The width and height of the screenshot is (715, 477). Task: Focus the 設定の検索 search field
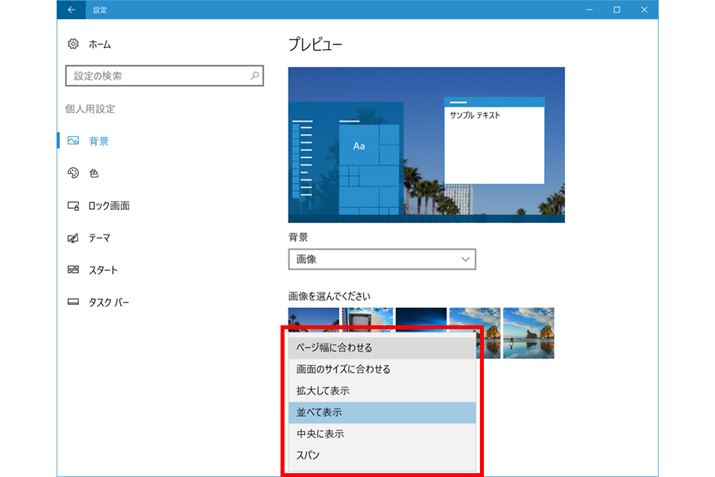click(x=155, y=76)
